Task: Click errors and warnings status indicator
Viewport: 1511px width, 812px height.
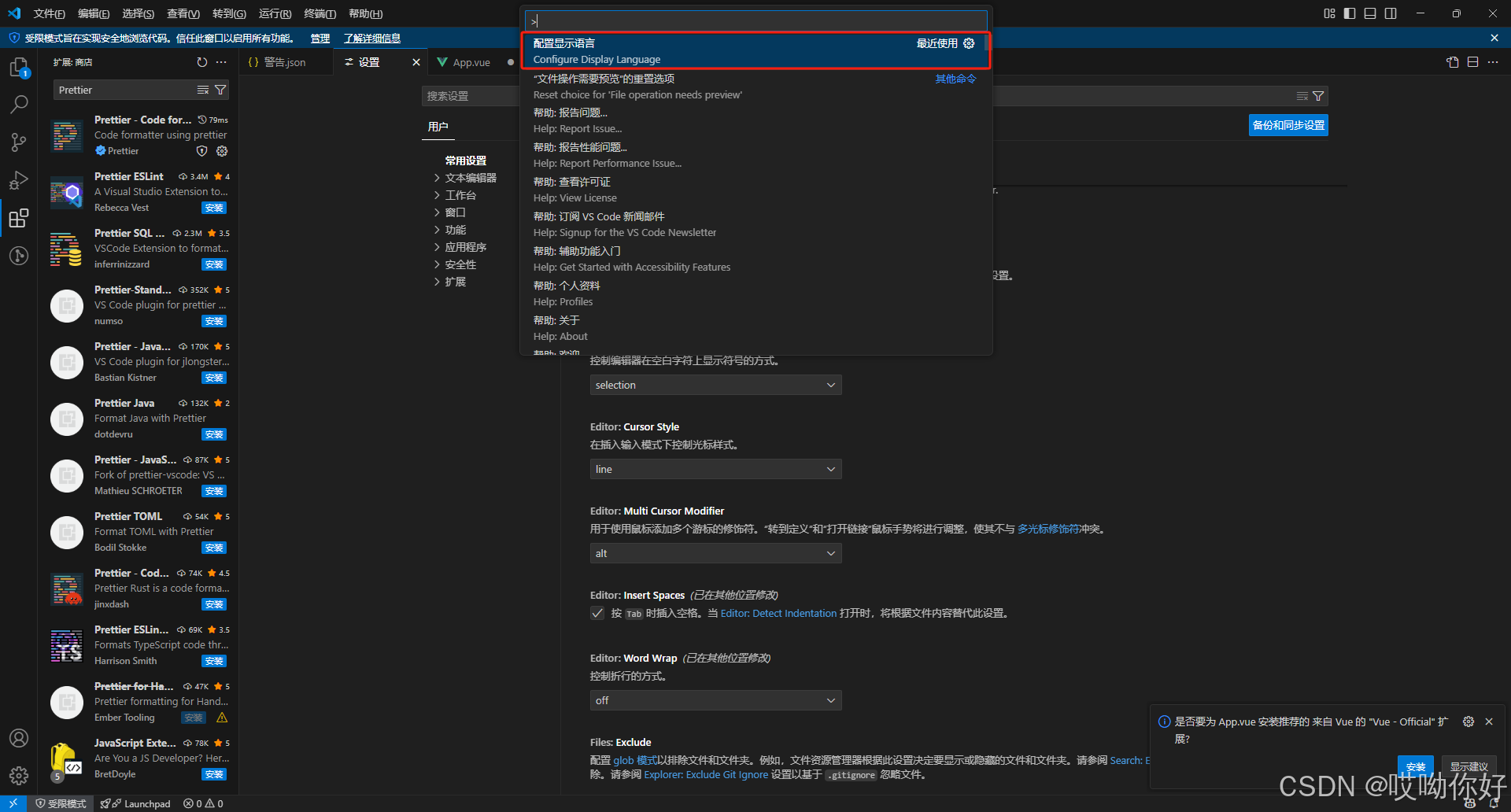Action: coord(203,803)
